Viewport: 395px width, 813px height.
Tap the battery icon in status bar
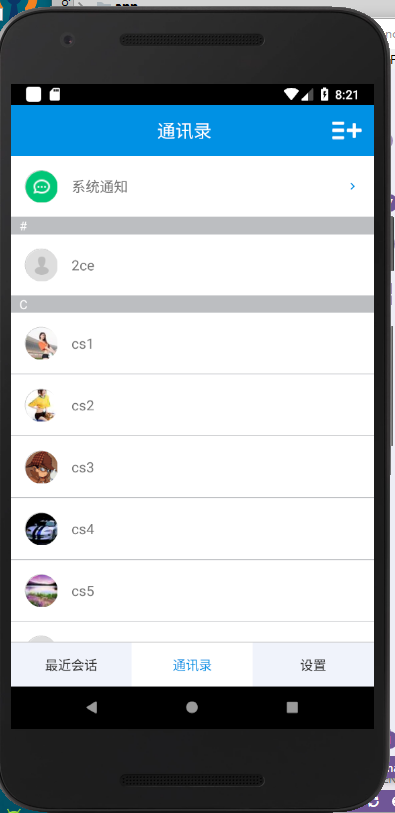[x=325, y=94]
